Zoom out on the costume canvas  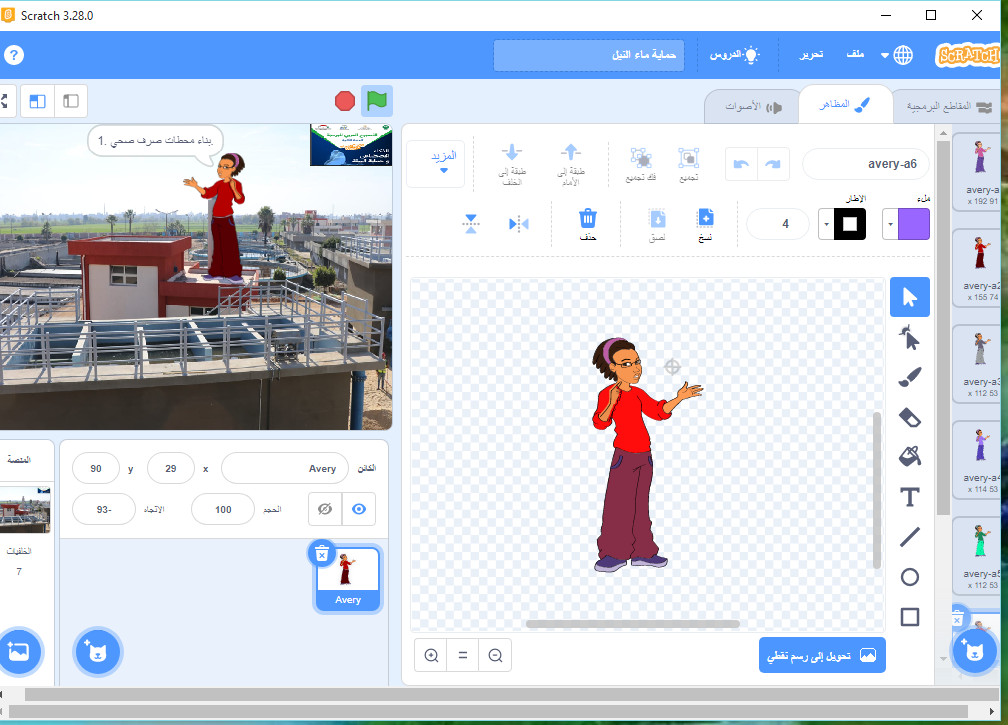point(495,655)
